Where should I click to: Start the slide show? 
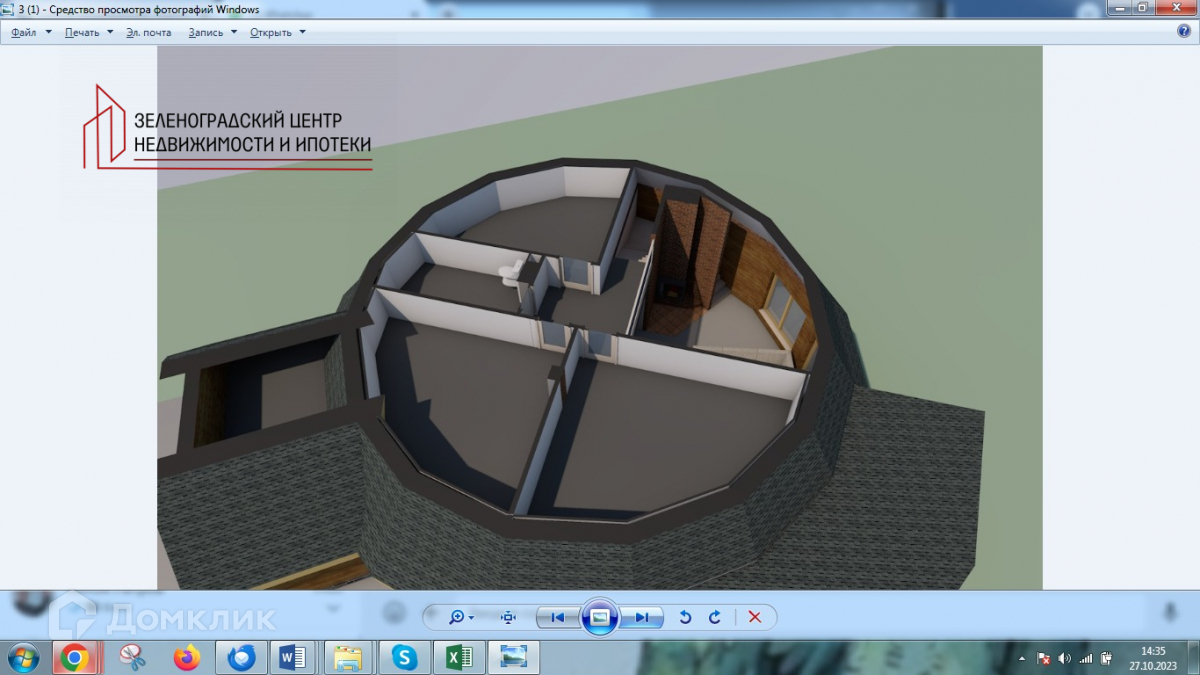tap(599, 617)
